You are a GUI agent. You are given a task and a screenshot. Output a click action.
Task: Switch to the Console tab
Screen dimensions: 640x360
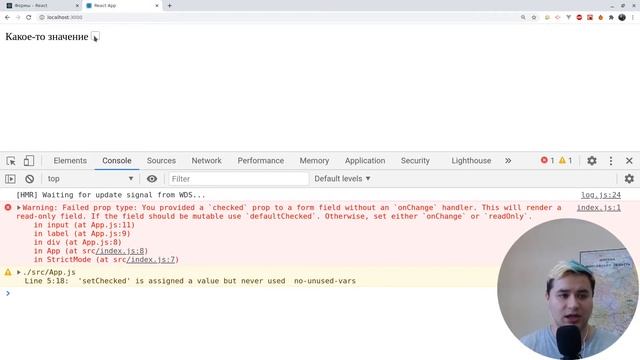point(117,161)
